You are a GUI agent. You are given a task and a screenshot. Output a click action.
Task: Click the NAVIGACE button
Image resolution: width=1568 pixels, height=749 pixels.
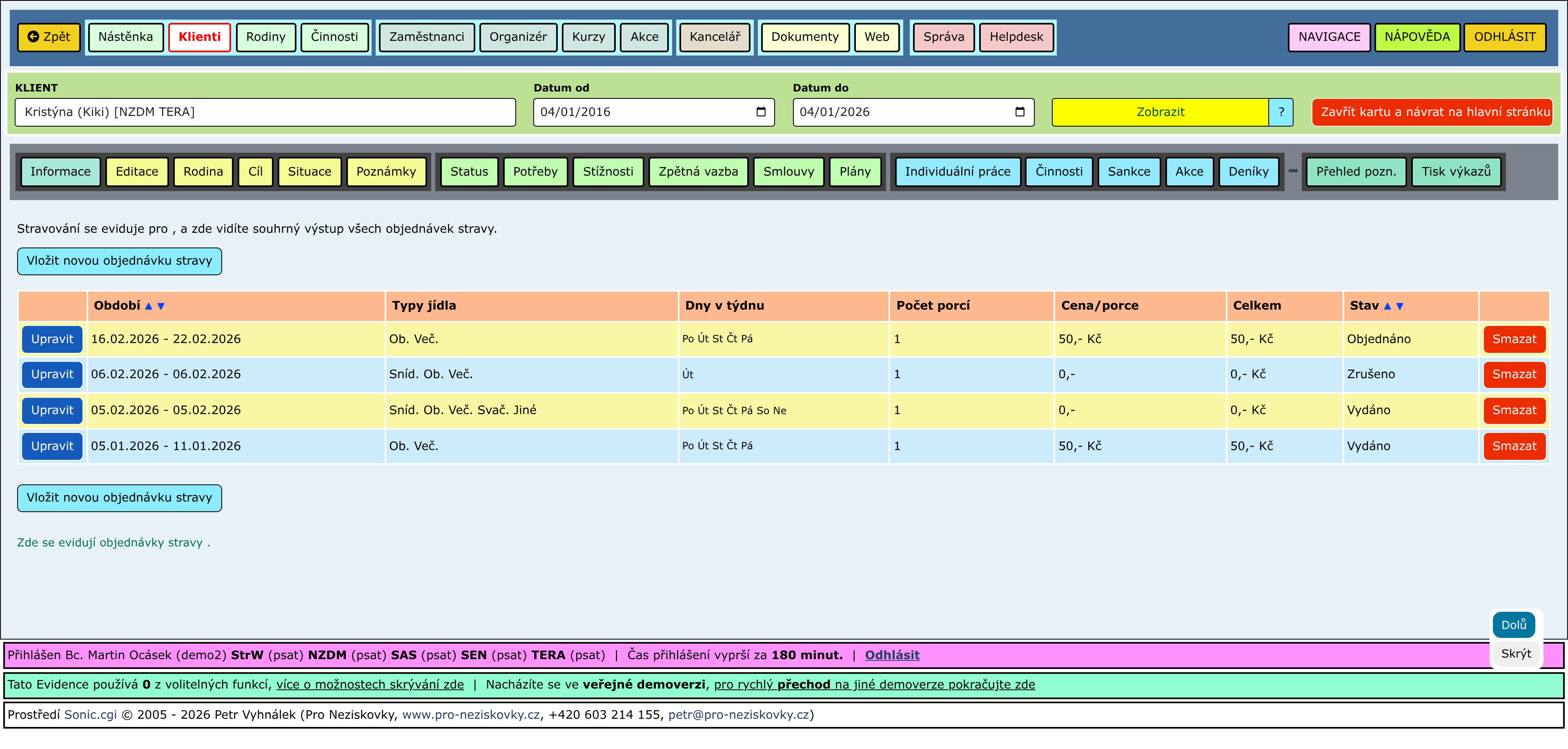[1330, 37]
